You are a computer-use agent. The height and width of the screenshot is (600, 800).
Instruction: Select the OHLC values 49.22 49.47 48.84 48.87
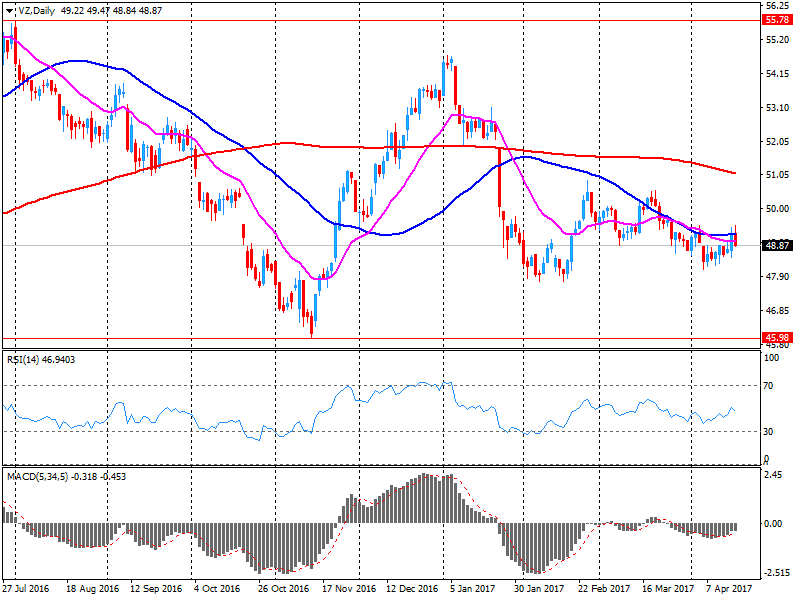point(111,11)
